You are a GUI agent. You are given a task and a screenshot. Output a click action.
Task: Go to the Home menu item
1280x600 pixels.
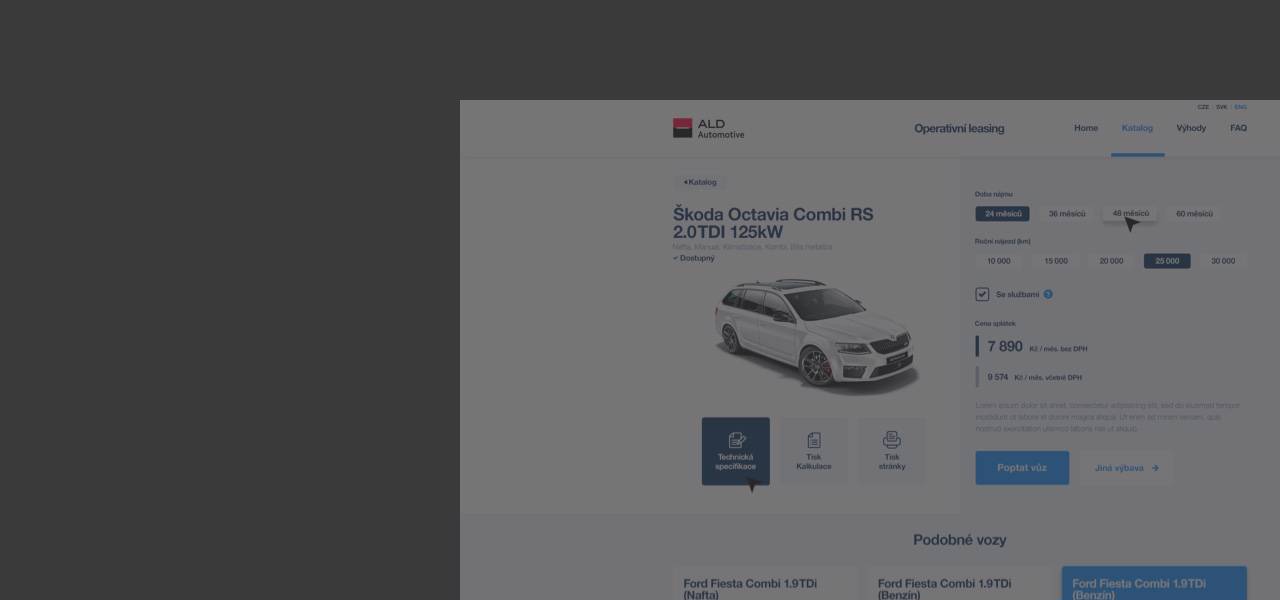click(x=1086, y=128)
